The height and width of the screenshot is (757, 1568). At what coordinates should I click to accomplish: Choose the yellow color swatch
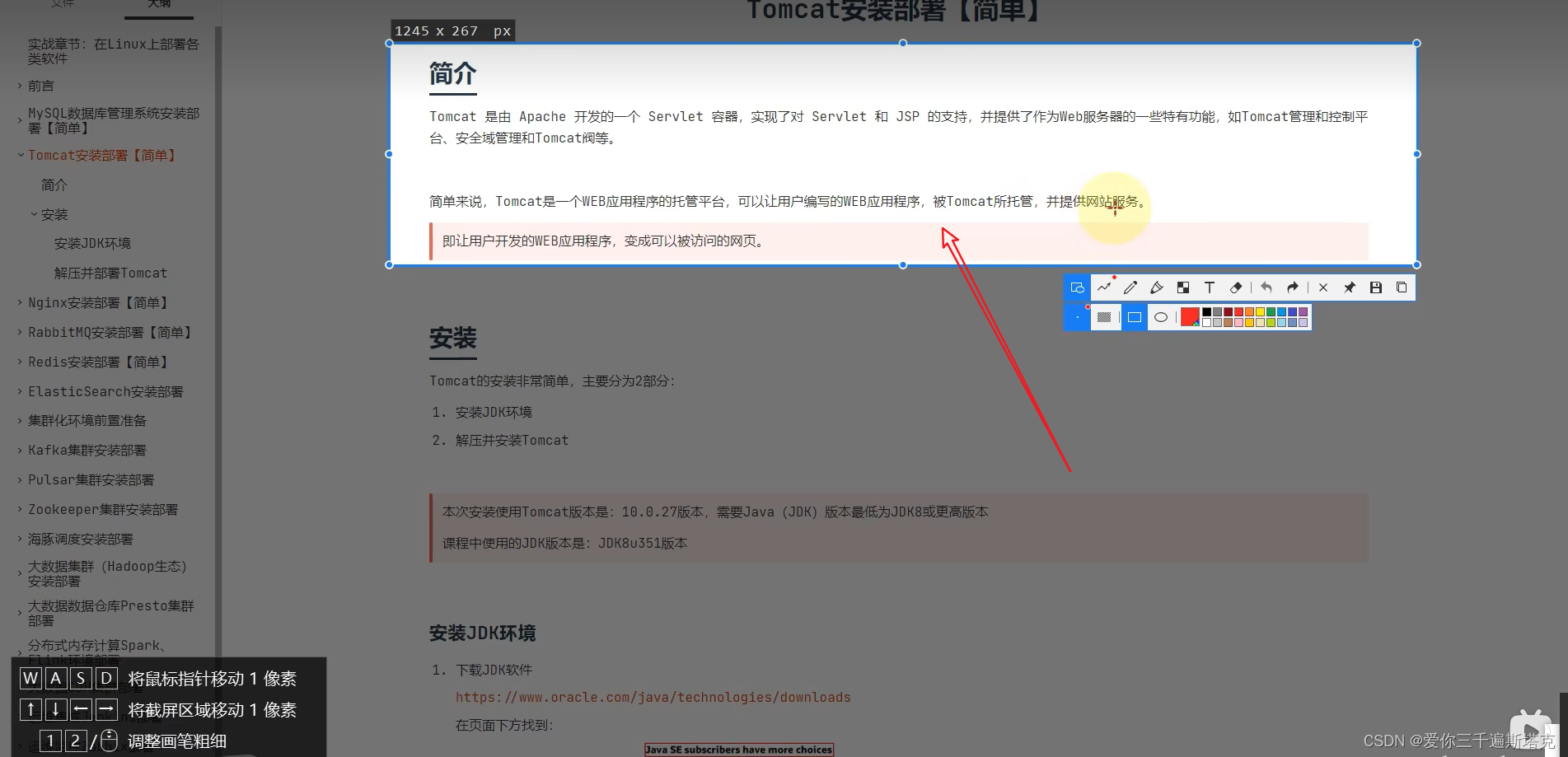(x=1261, y=312)
